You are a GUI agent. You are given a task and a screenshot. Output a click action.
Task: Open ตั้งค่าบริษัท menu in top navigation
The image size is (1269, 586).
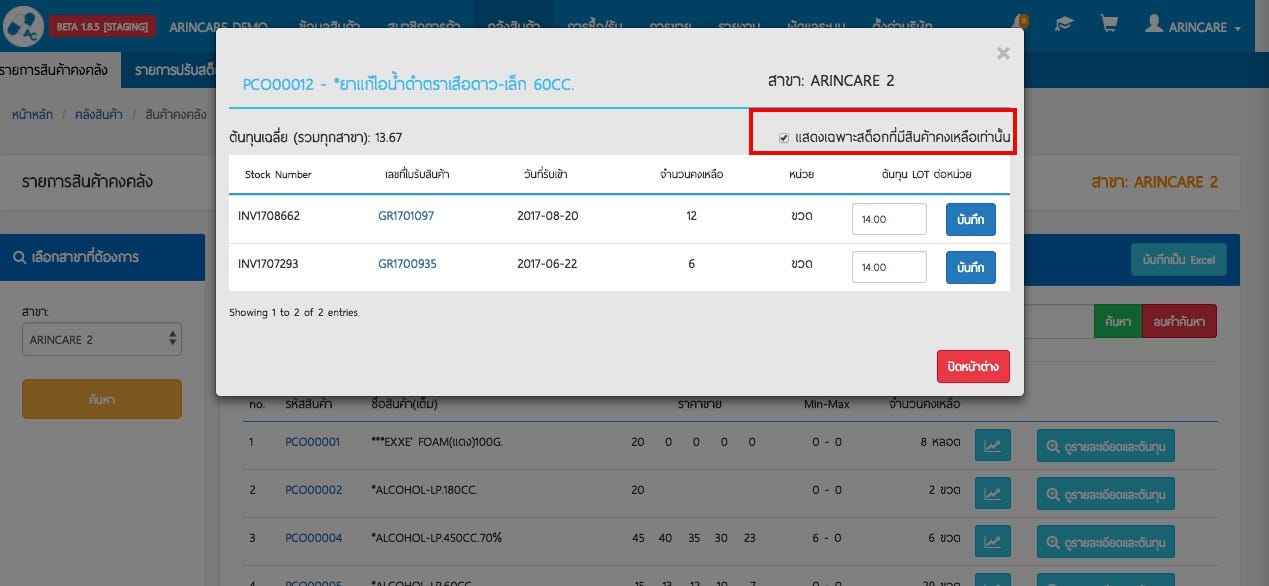[903, 27]
